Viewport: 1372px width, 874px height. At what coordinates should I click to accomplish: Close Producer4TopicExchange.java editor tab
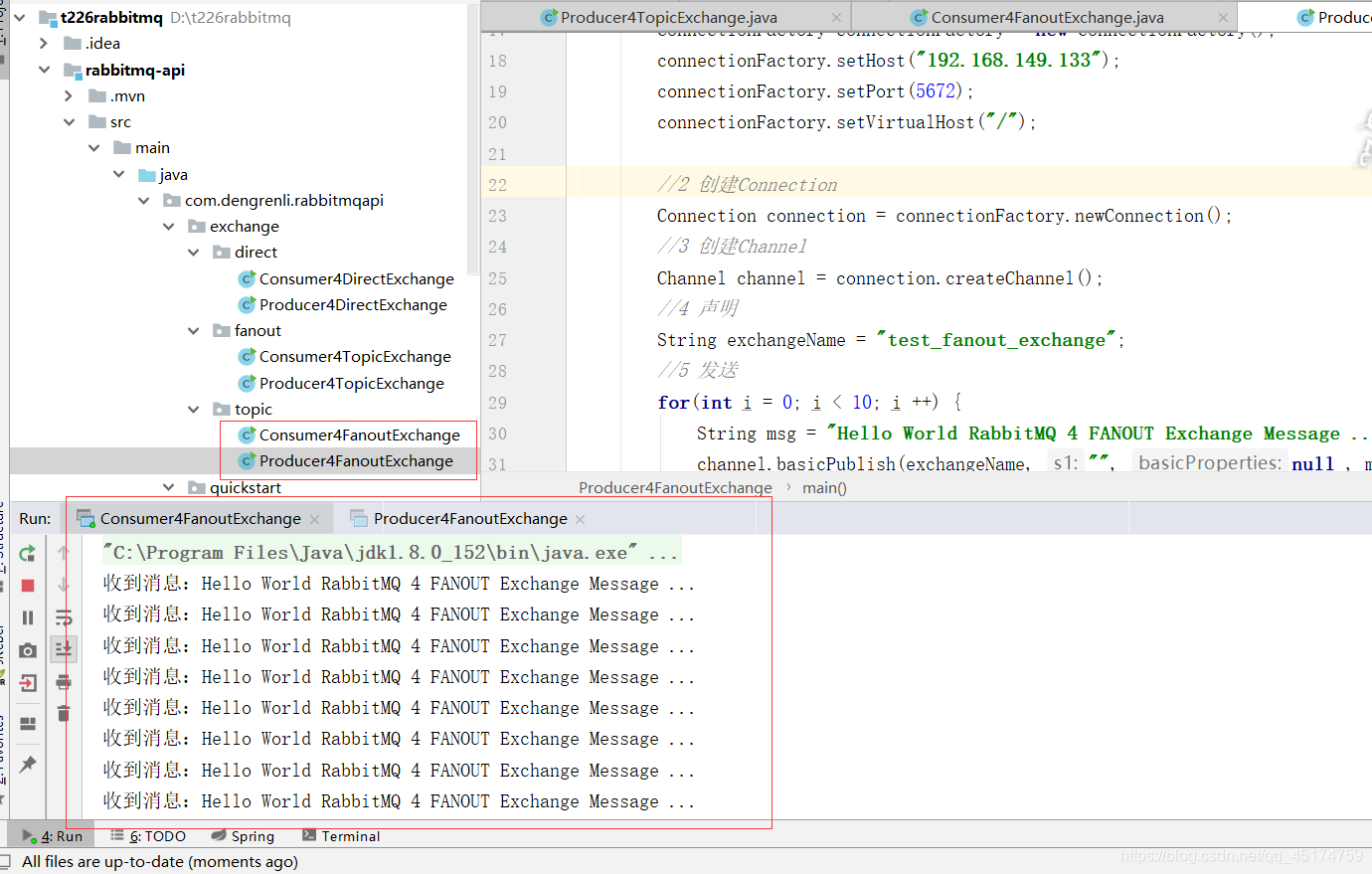[836, 17]
